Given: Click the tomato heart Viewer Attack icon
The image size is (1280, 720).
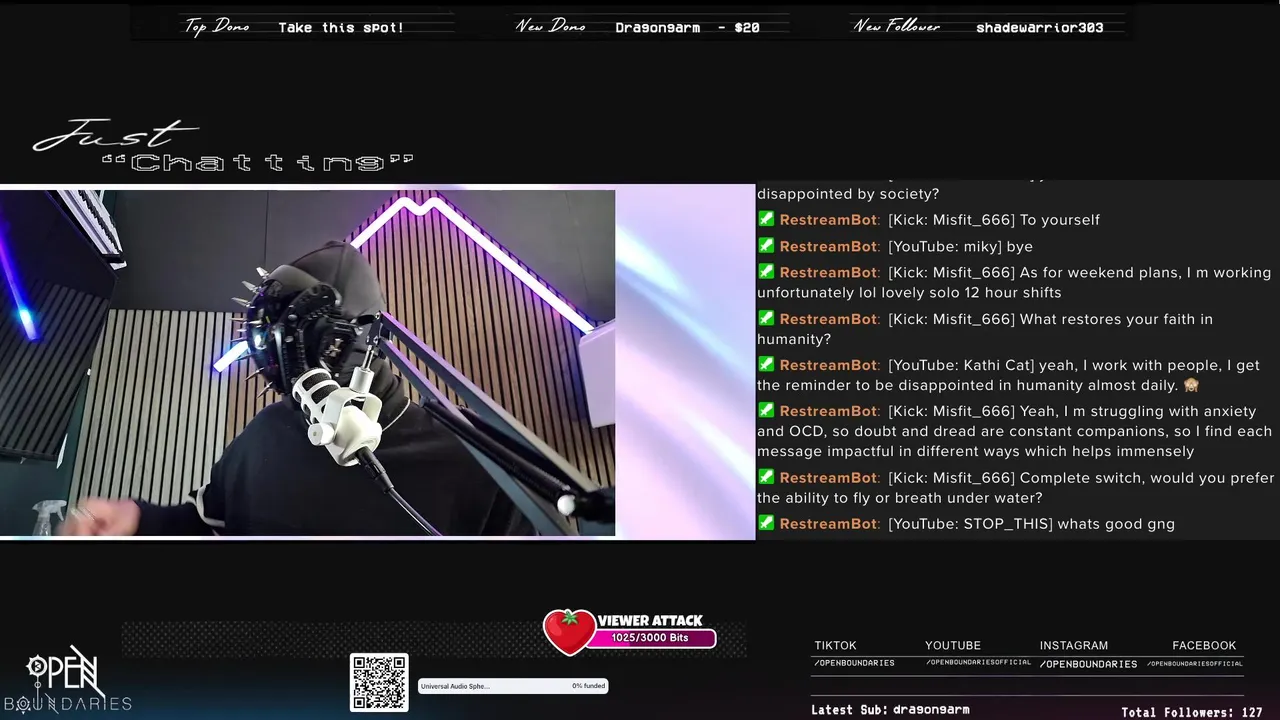Looking at the screenshot, I should (x=569, y=632).
